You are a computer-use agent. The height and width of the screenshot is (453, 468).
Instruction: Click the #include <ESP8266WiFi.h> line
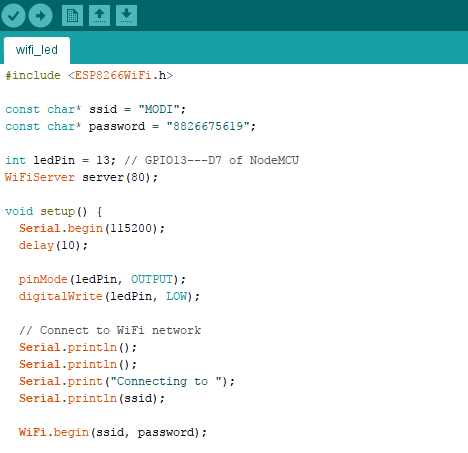tap(89, 75)
